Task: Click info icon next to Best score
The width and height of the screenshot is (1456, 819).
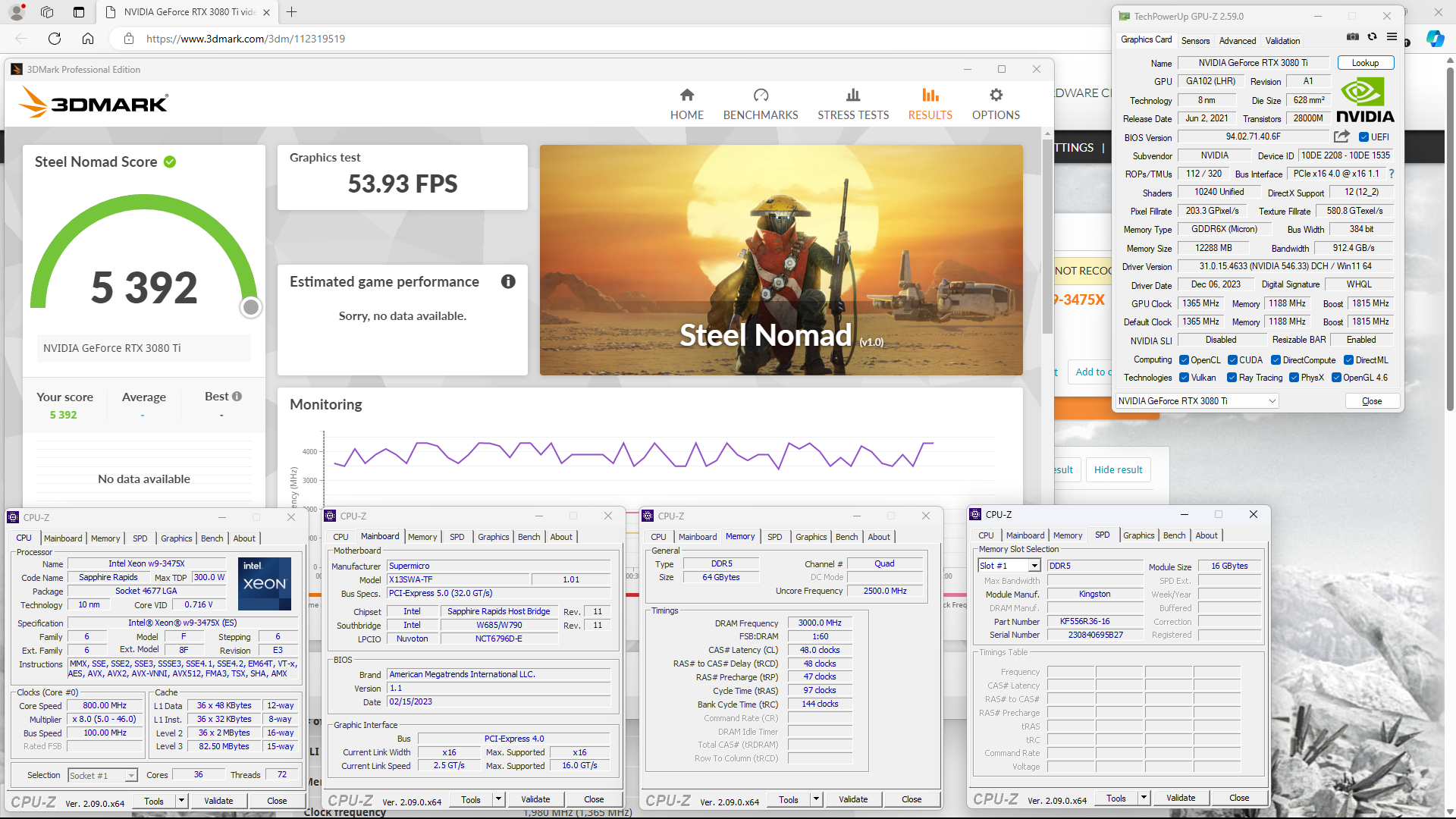Action: click(x=237, y=397)
